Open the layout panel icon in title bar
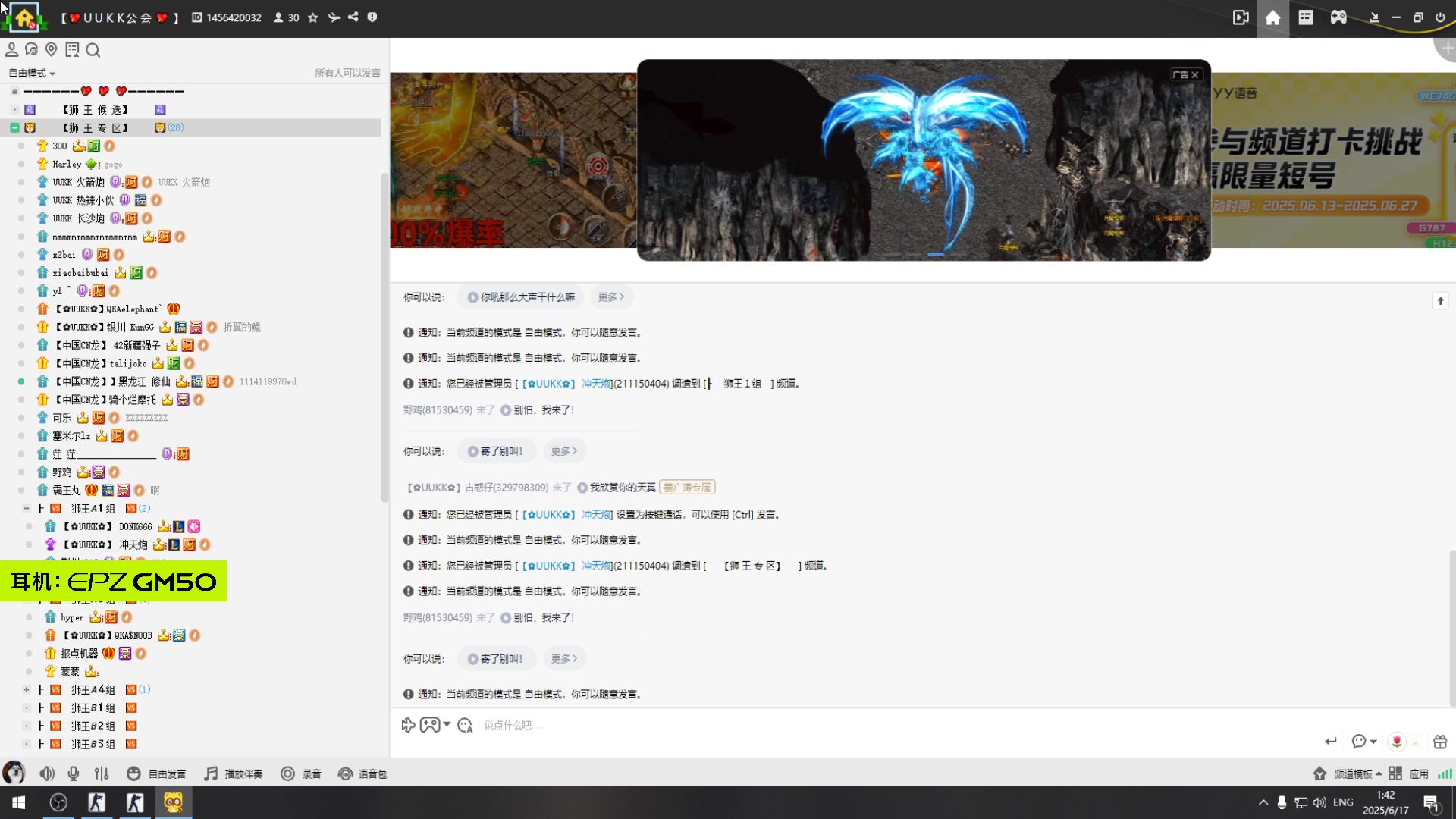This screenshot has height=819, width=1456. click(1305, 17)
